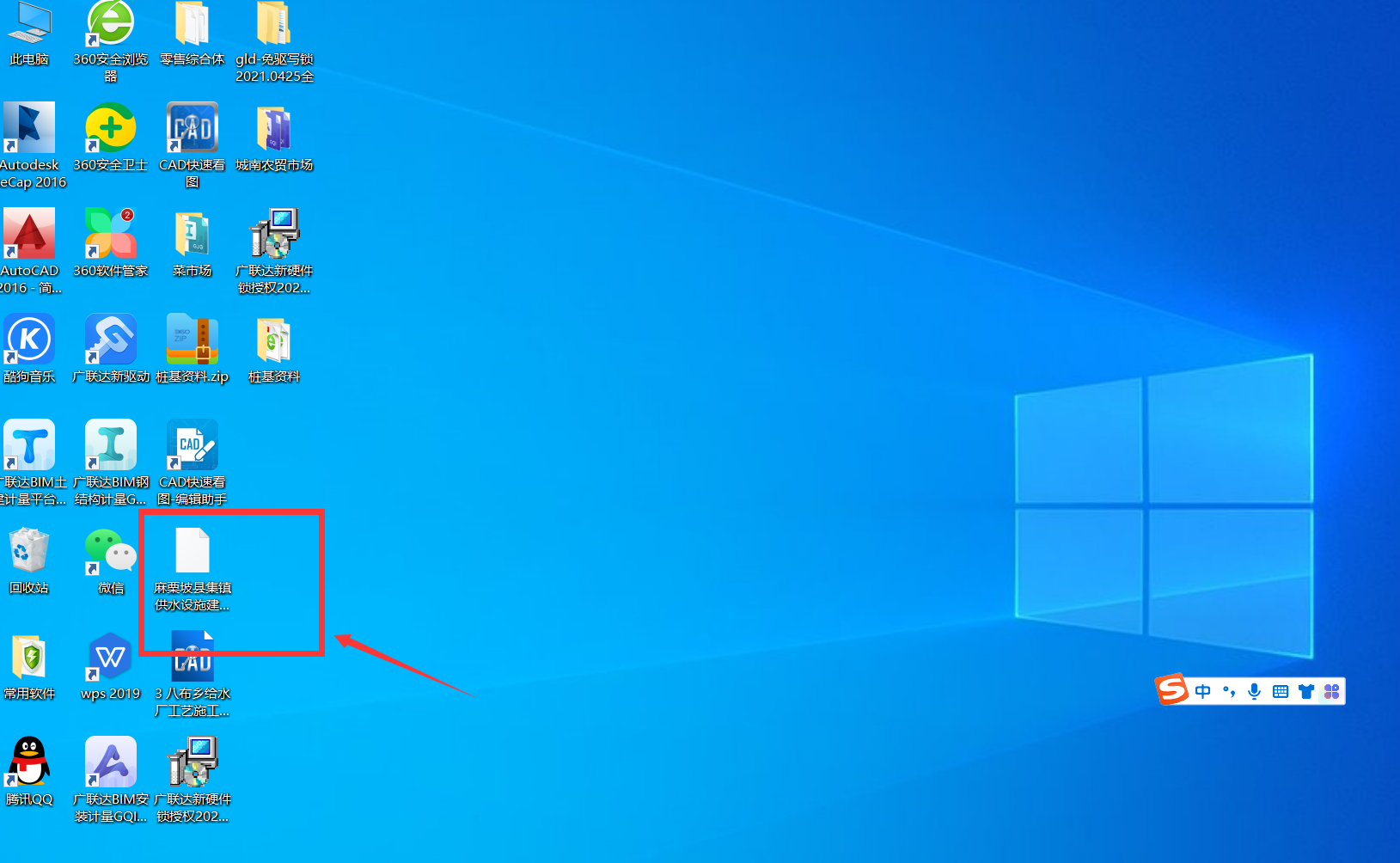1400x863 pixels.
Task: Select the 3 八布乡给水厂 CAD file
Action: coord(193,673)
